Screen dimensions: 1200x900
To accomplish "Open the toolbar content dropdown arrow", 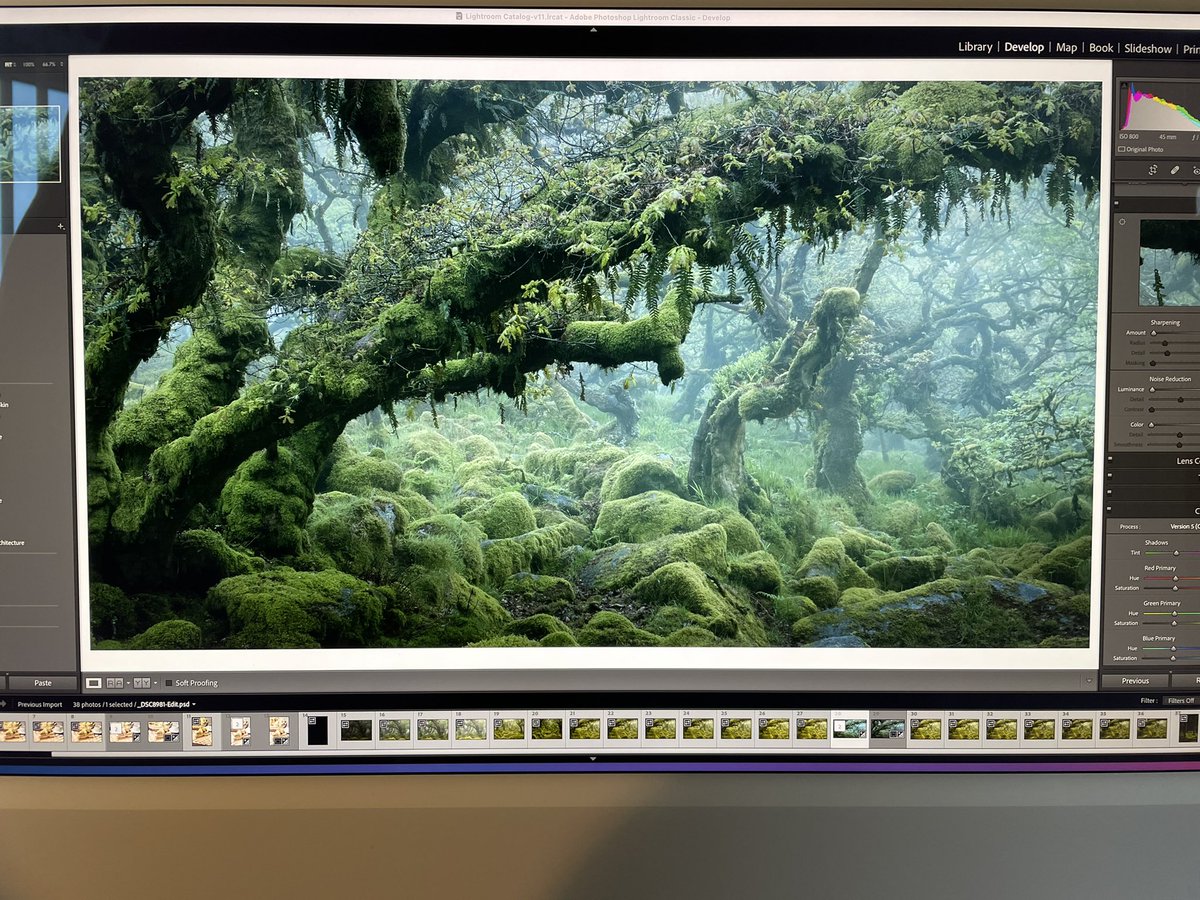I will coord(1089,681).
